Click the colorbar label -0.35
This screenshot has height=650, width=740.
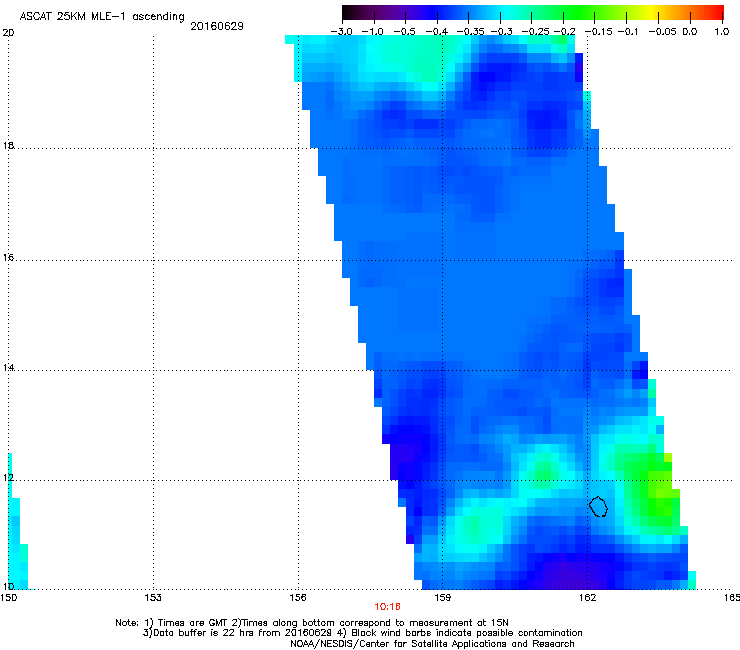tap(470, 32)
